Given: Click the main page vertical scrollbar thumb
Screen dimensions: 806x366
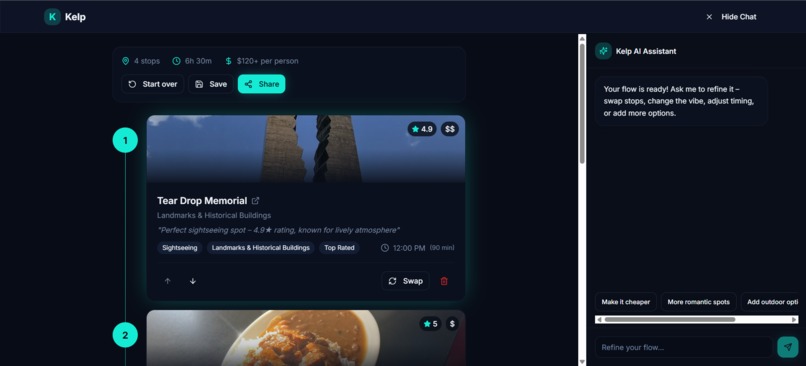Looking at the screenshot, I should (582, 104).
